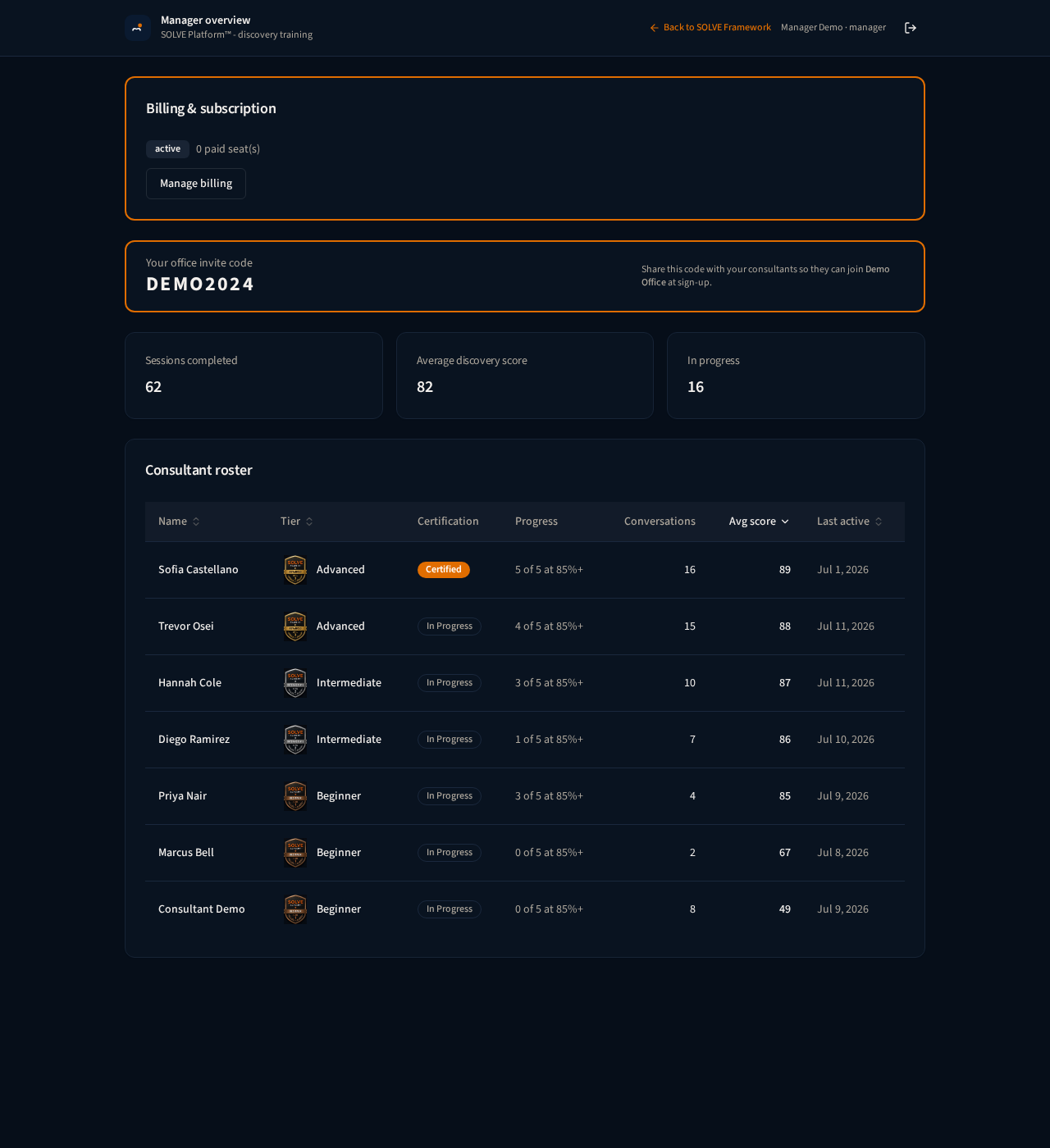Sort roster by Tier column
Image resolution: width=1050 pixels, height=1148 pixels.
(x=297, y=522)
